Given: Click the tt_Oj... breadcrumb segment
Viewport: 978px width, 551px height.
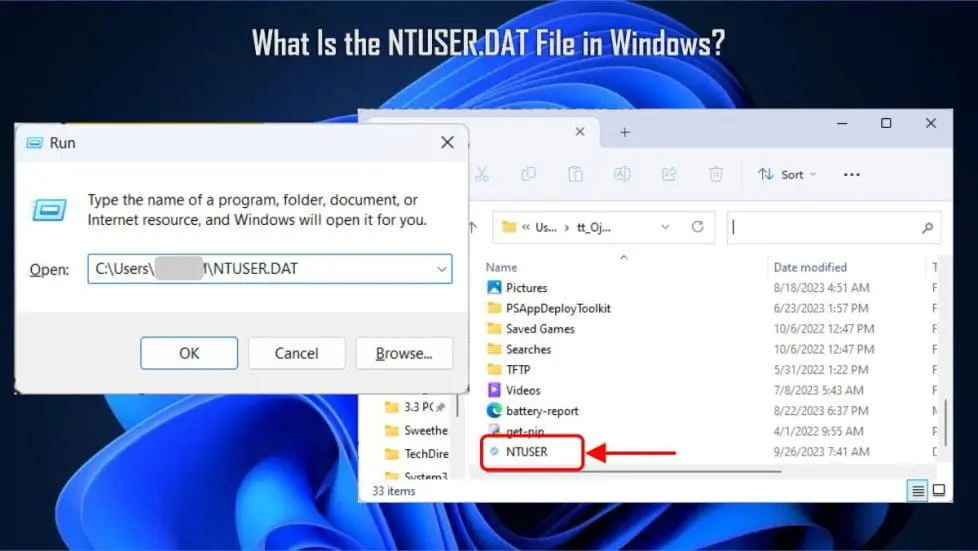Looking at the screenshot, I should 594,228.
